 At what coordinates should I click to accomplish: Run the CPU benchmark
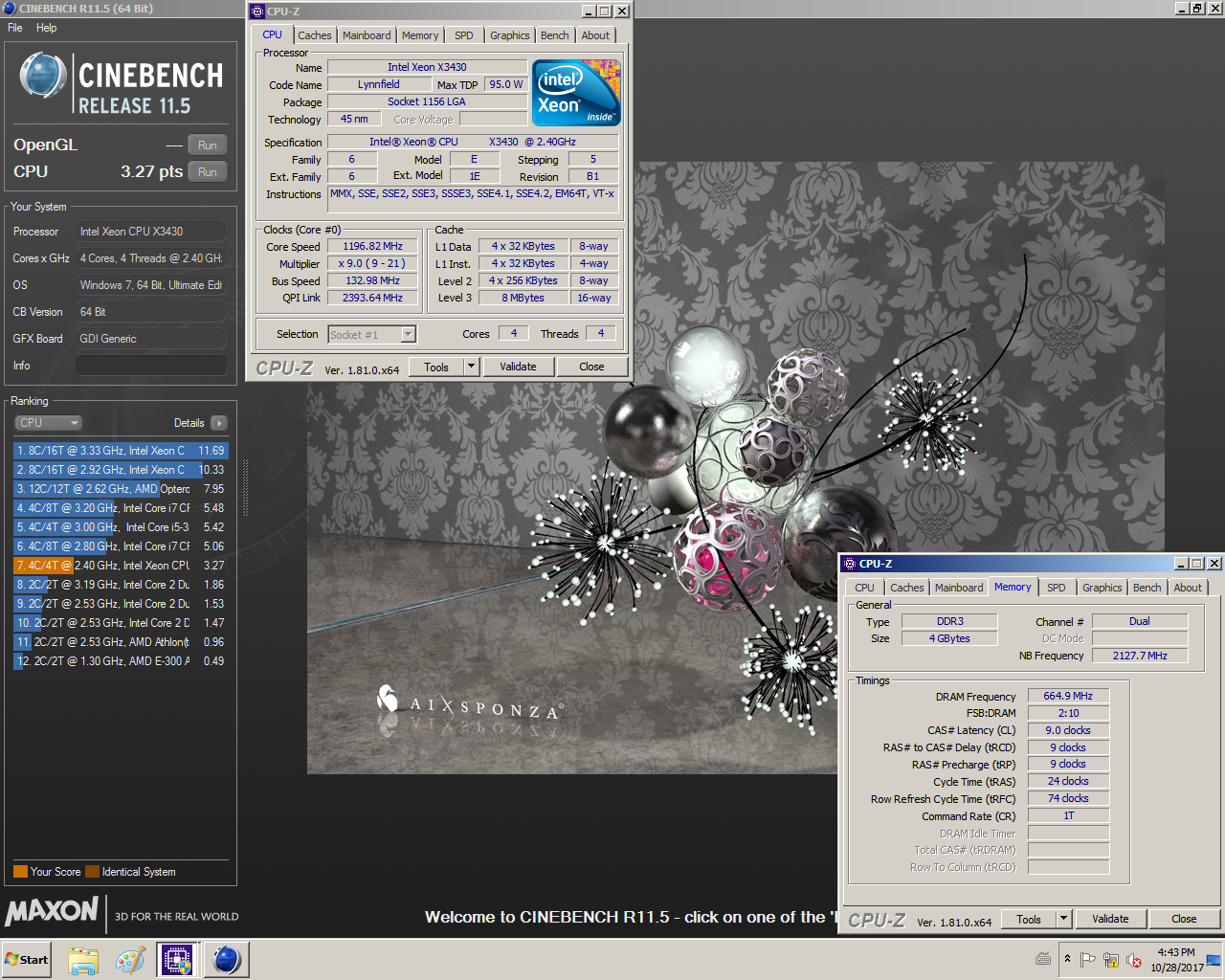pyautogui.click(x=208, y=172)
